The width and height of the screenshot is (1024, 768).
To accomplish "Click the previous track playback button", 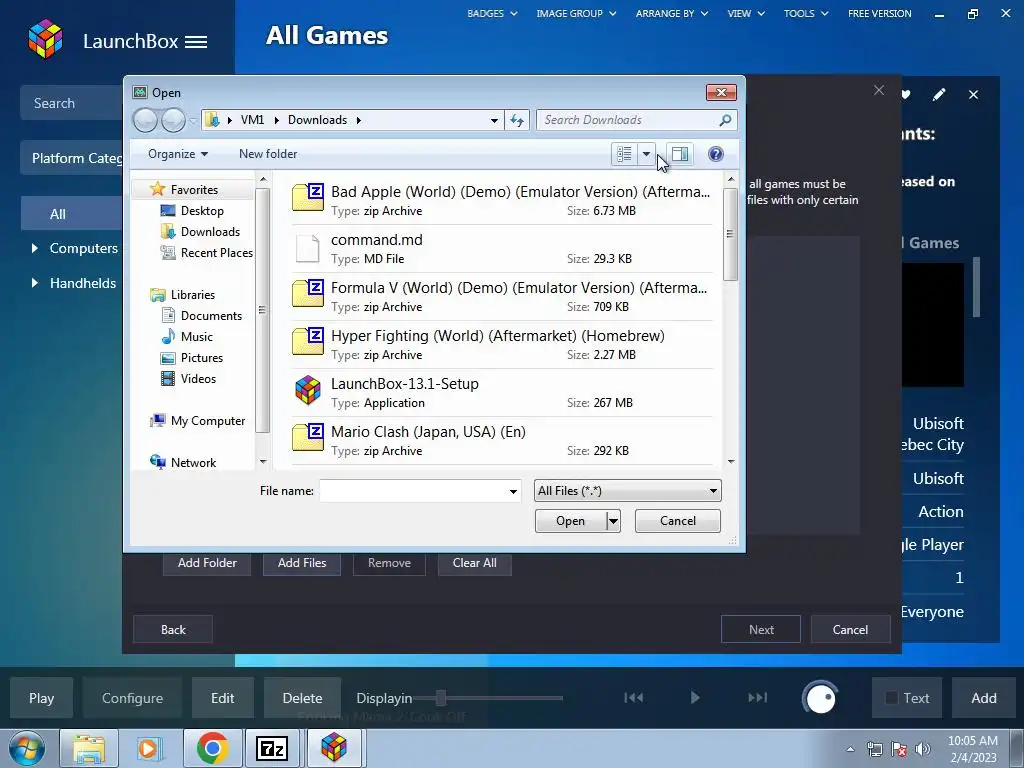I will (x=633, y=698).
